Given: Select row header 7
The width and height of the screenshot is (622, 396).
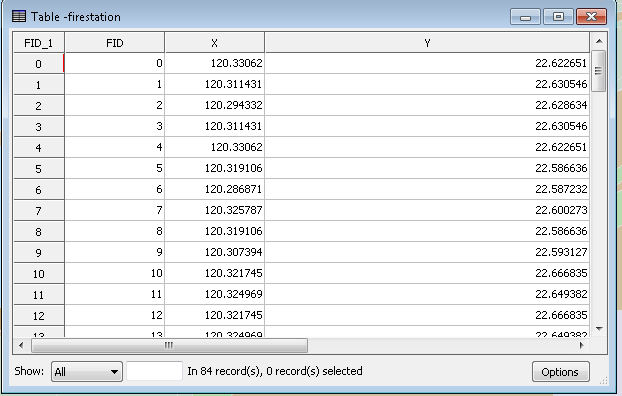Looking at the screenshot, I should [38, 211].
